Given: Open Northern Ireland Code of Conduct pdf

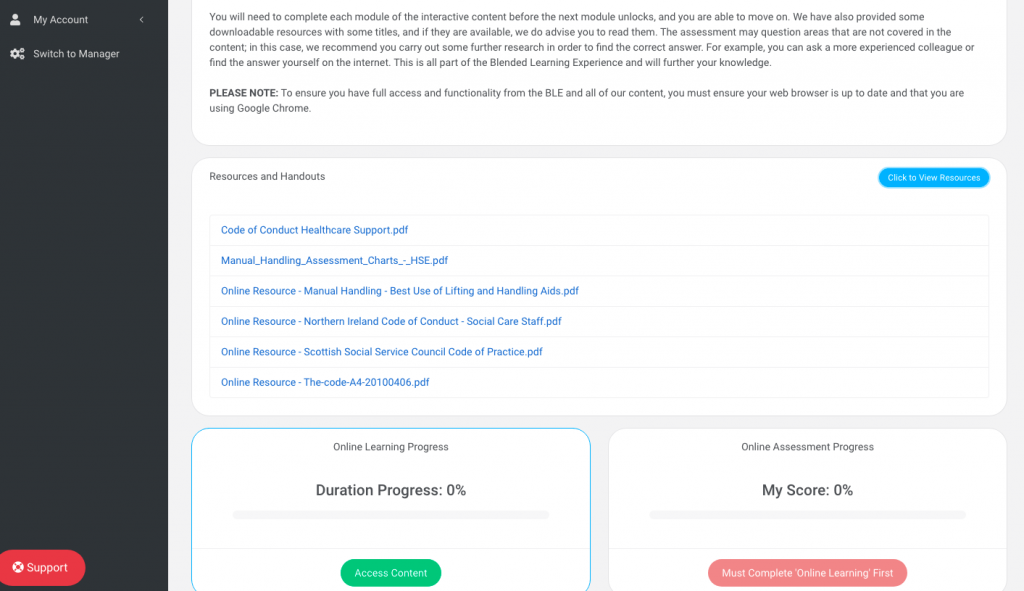Looking at the screenshot, I should pyautogui.click(x=391, y=322).
